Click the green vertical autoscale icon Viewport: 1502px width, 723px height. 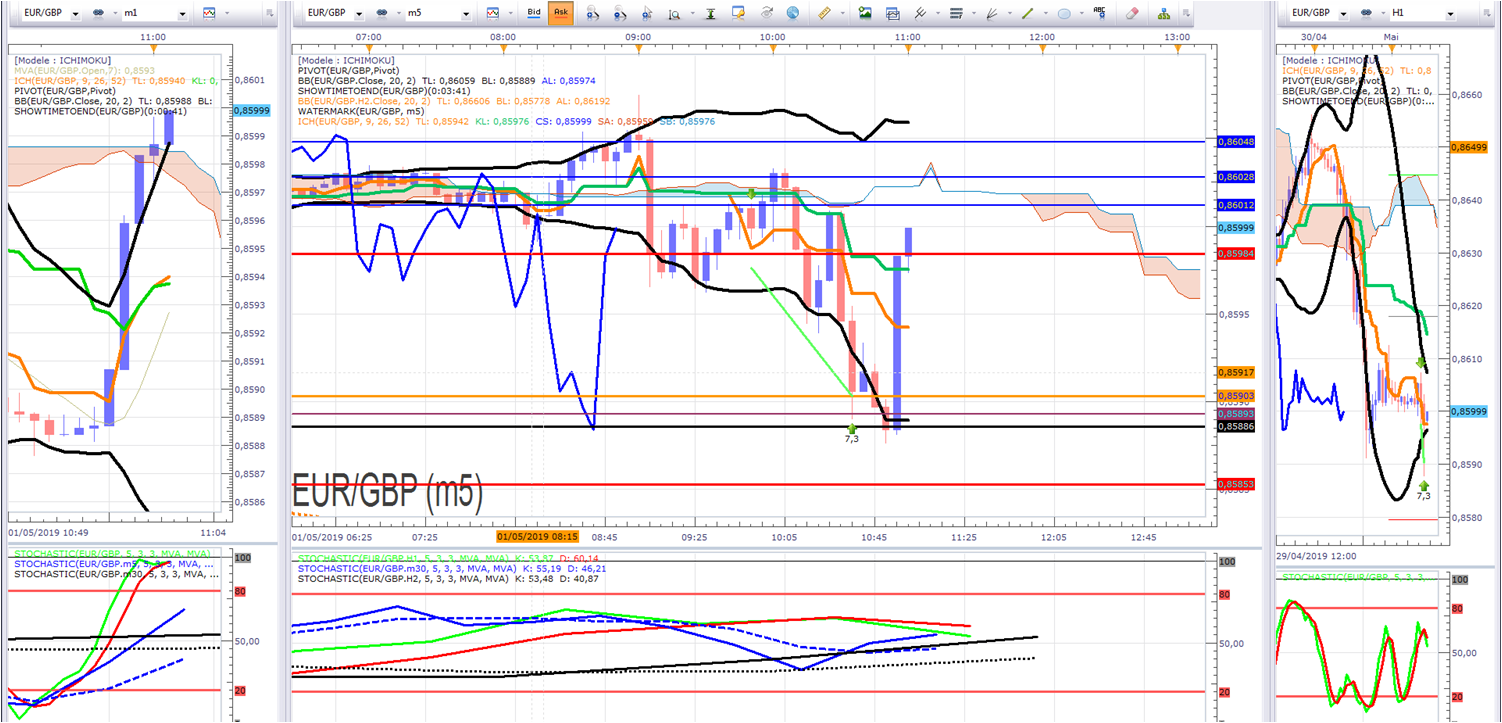coord(710,14)
